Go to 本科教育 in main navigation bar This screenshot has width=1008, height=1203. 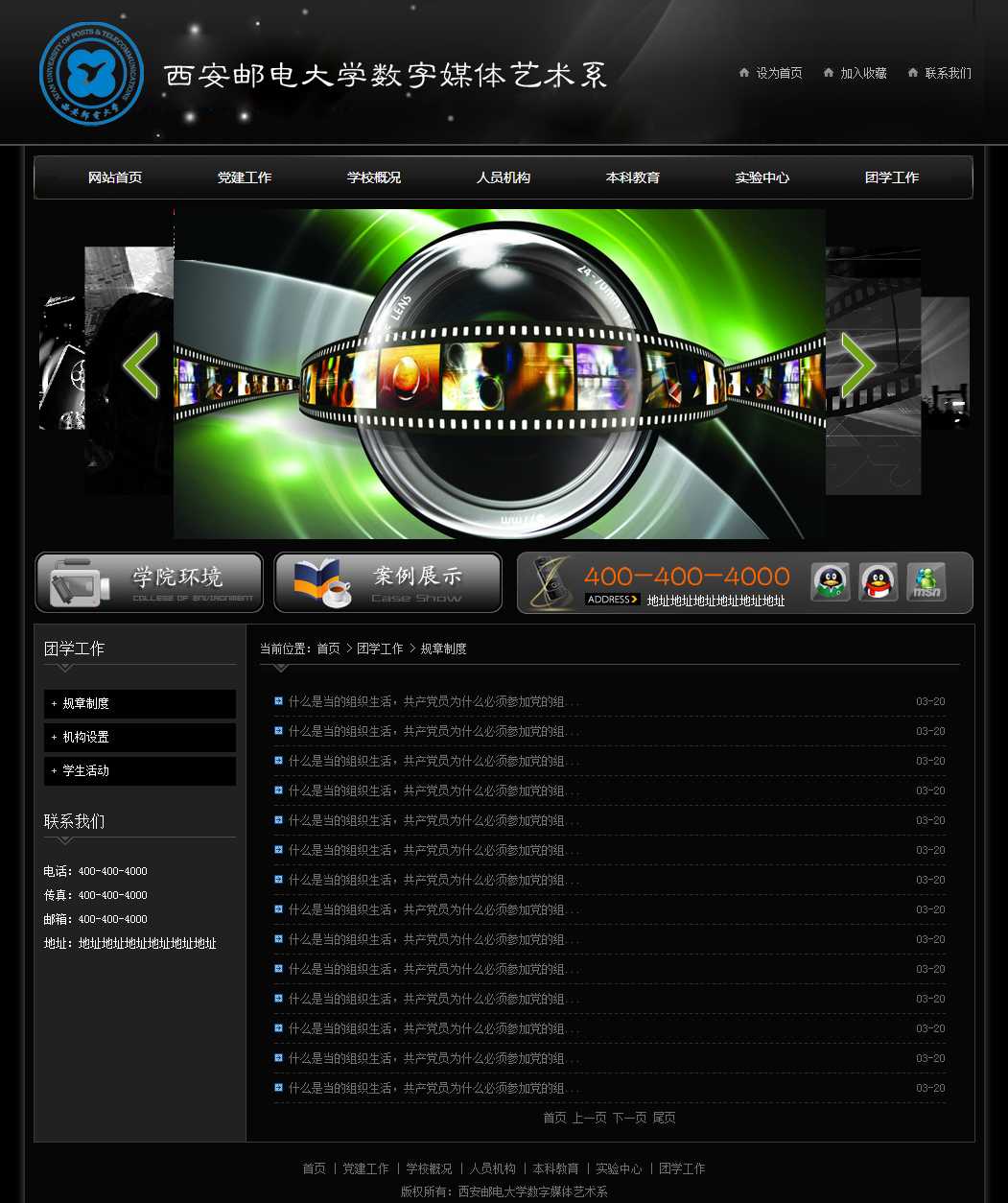coord(633,177)
